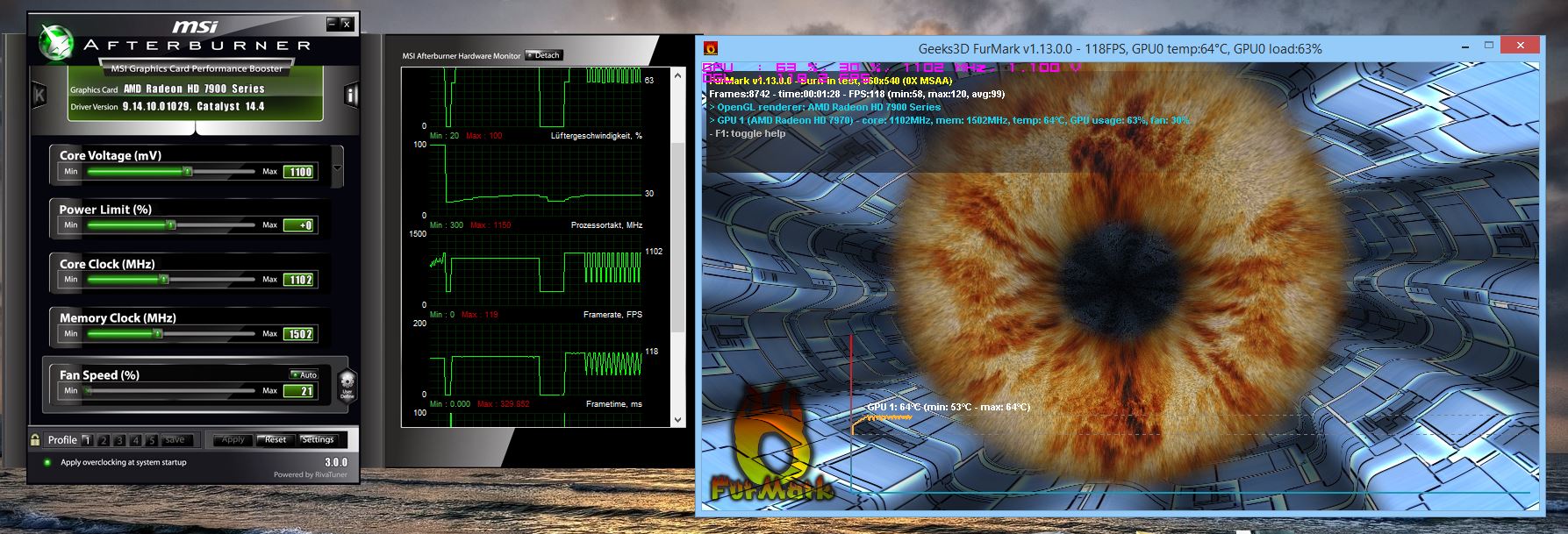Screen dimensions: 1568x534
Task: Click the Core Clock value field 1102
Action: click(x=299, y=280)
